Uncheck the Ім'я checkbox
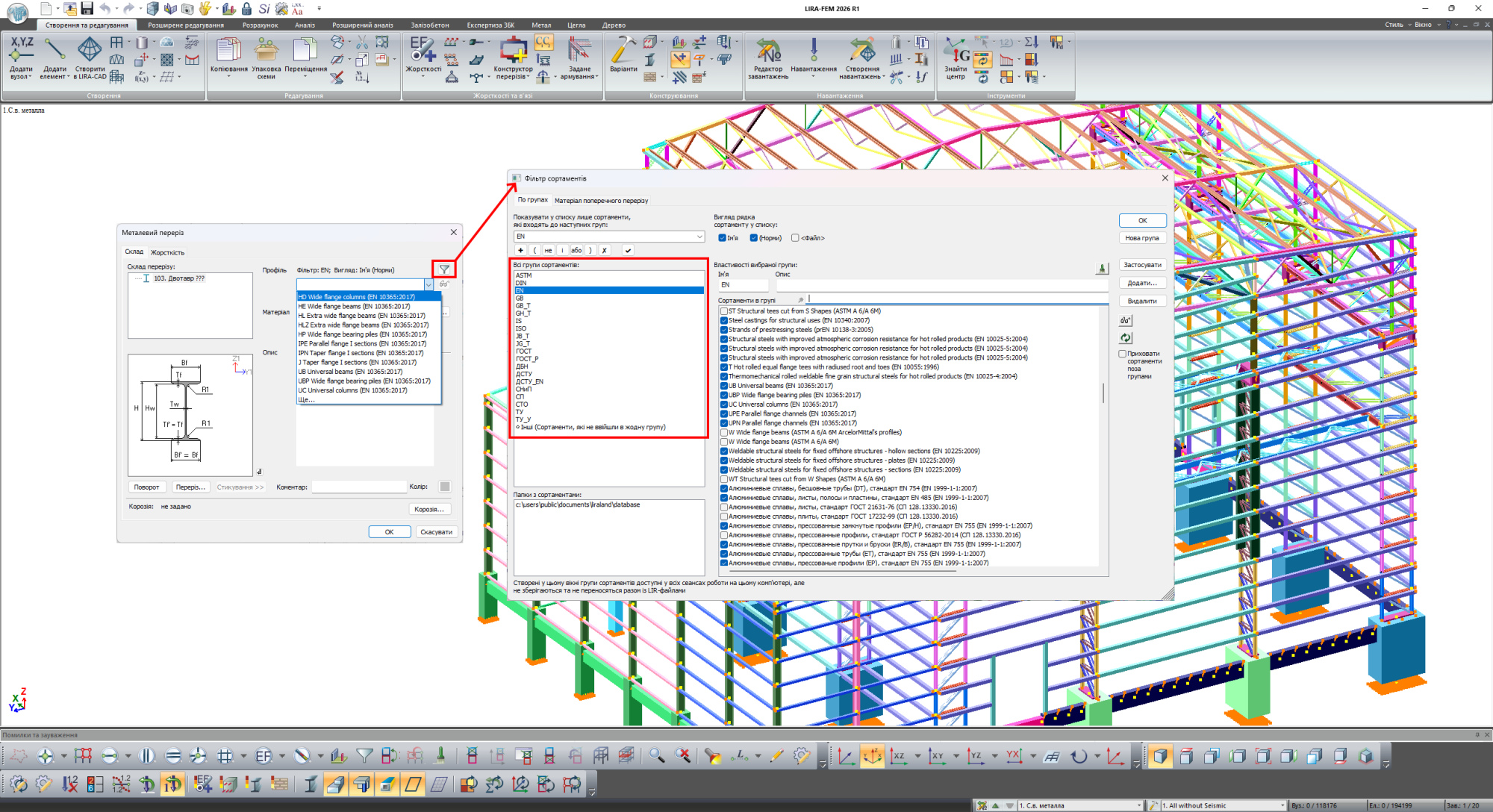The width and height of the screenshot is (1493, 812). click(722, 238)
